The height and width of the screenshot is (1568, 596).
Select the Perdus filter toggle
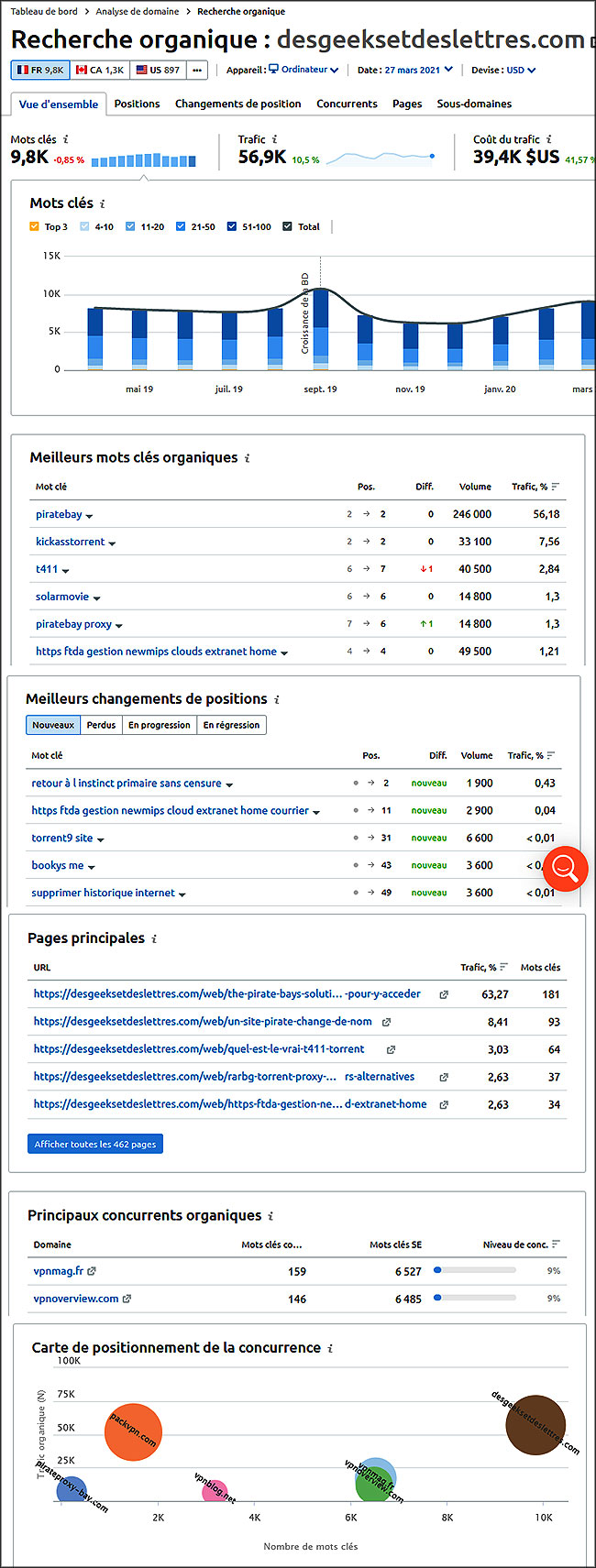pyautogui.click(x=101, y=725)
